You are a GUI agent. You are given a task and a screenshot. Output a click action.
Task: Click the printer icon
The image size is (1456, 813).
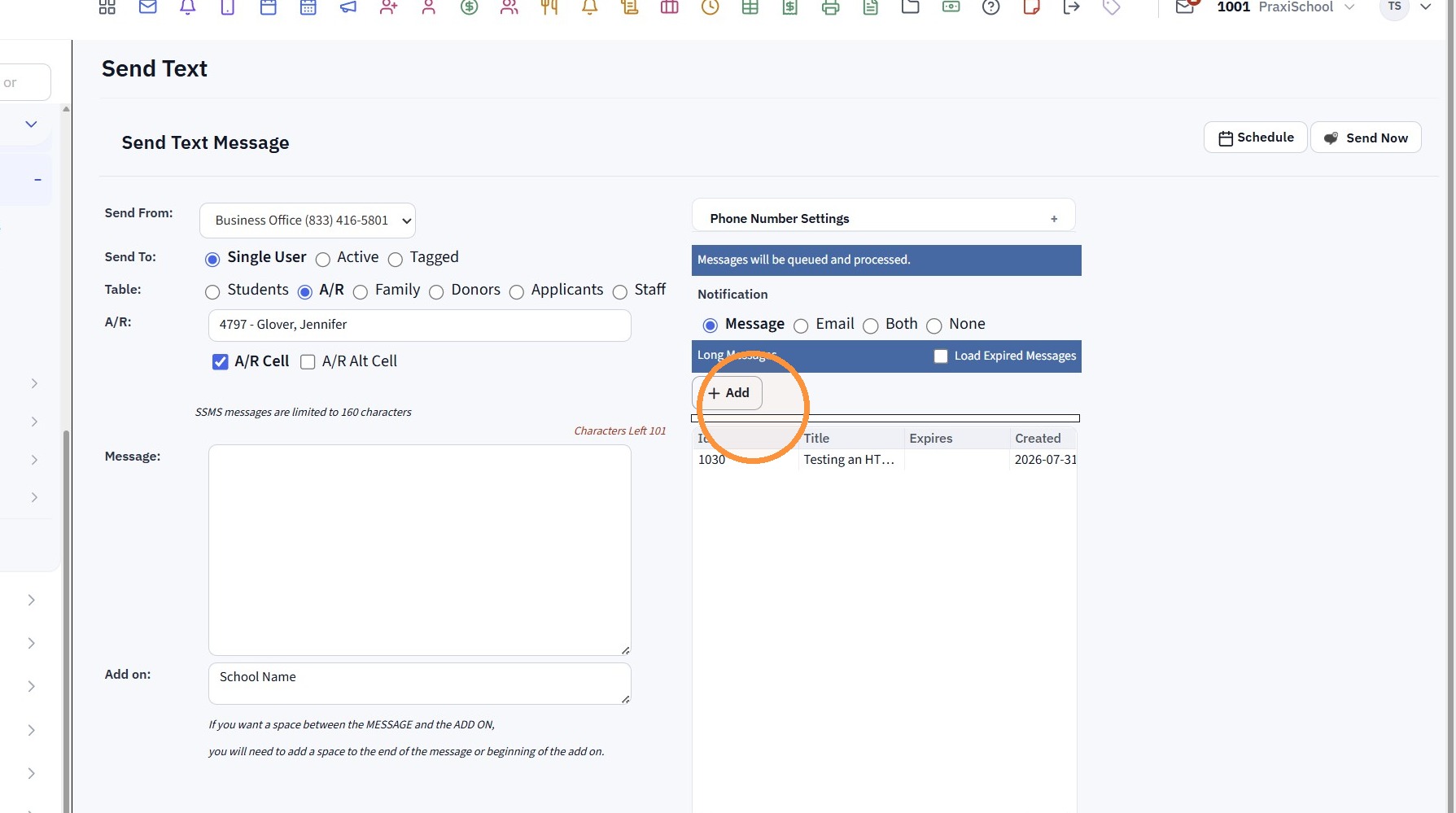pos(831,7)
